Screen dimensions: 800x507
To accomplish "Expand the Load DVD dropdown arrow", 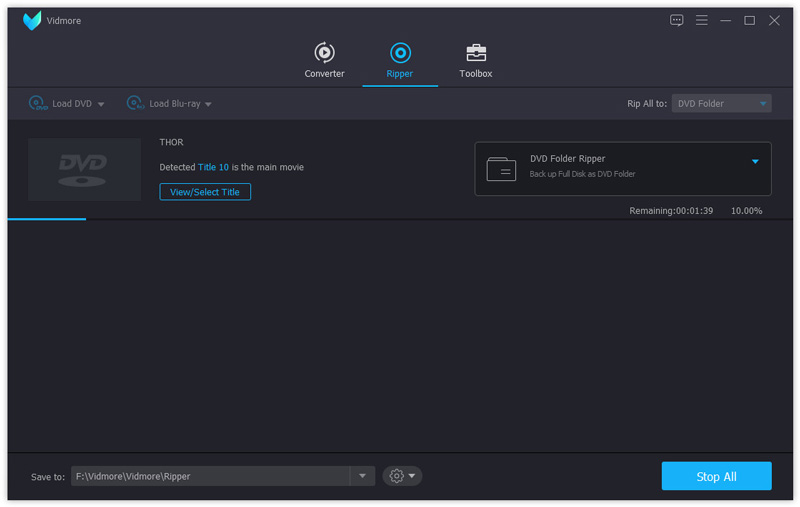I will pyautogui.click(x=101, y=104).
